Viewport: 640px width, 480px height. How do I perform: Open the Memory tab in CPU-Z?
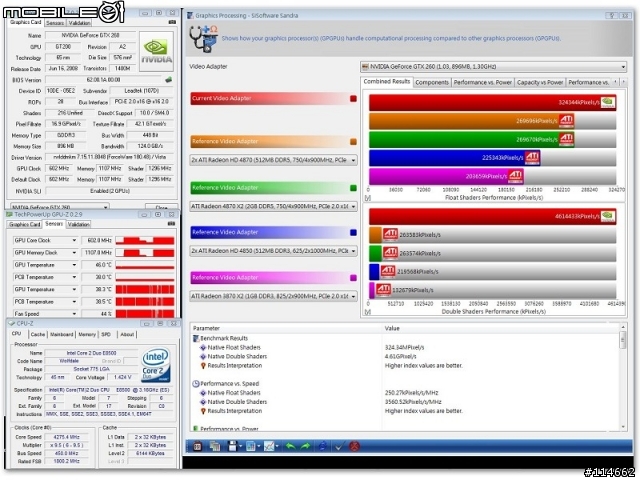(x=87, y=334)
